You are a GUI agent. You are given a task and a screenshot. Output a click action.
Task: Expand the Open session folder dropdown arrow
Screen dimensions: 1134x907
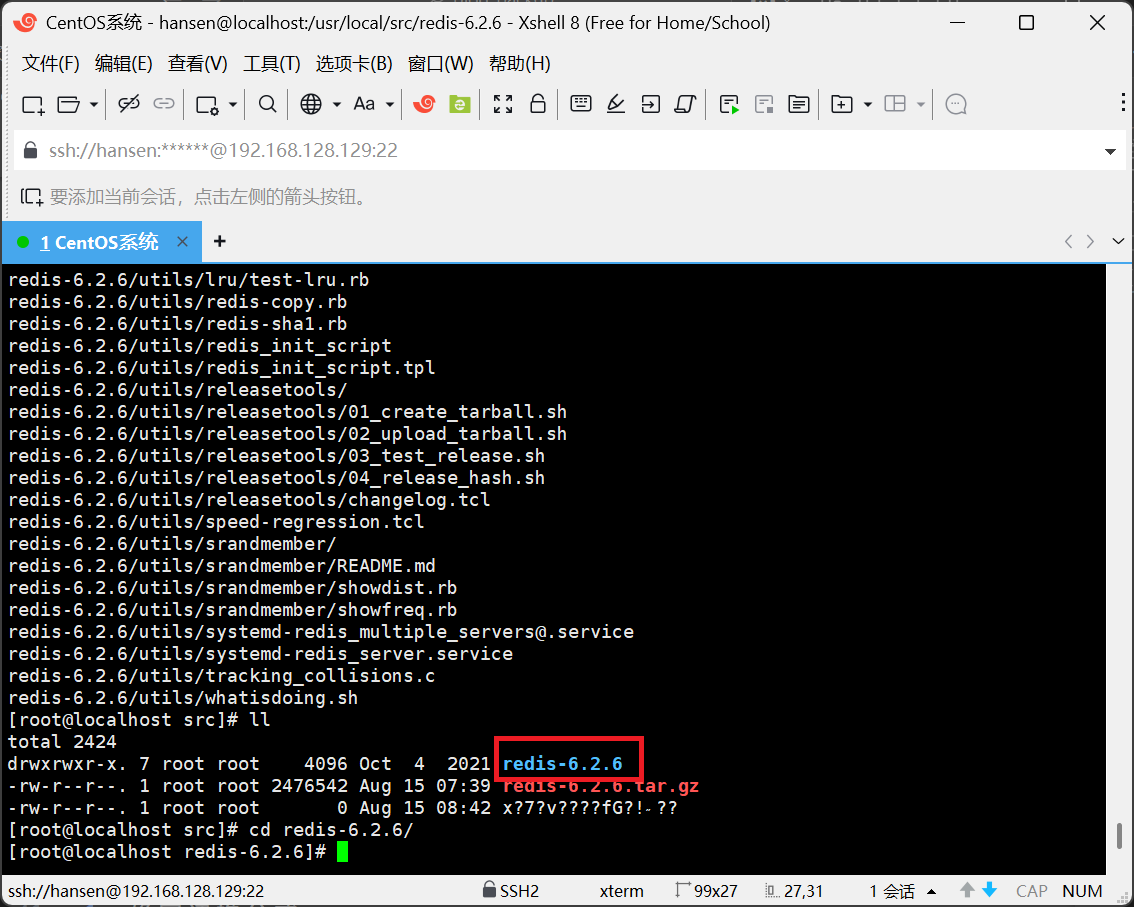[94, 104]
